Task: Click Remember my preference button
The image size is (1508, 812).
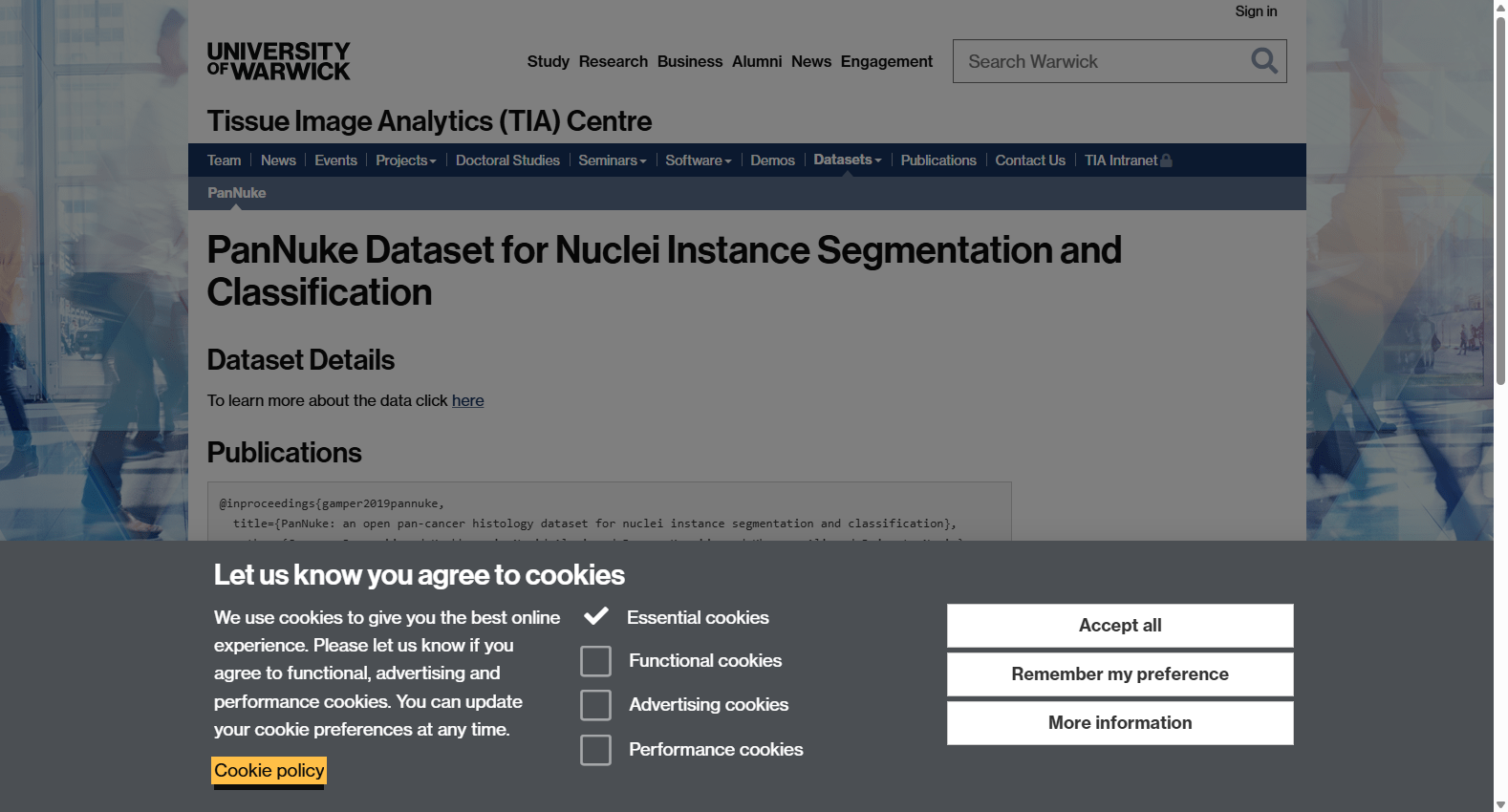Action: (1120, 674)
